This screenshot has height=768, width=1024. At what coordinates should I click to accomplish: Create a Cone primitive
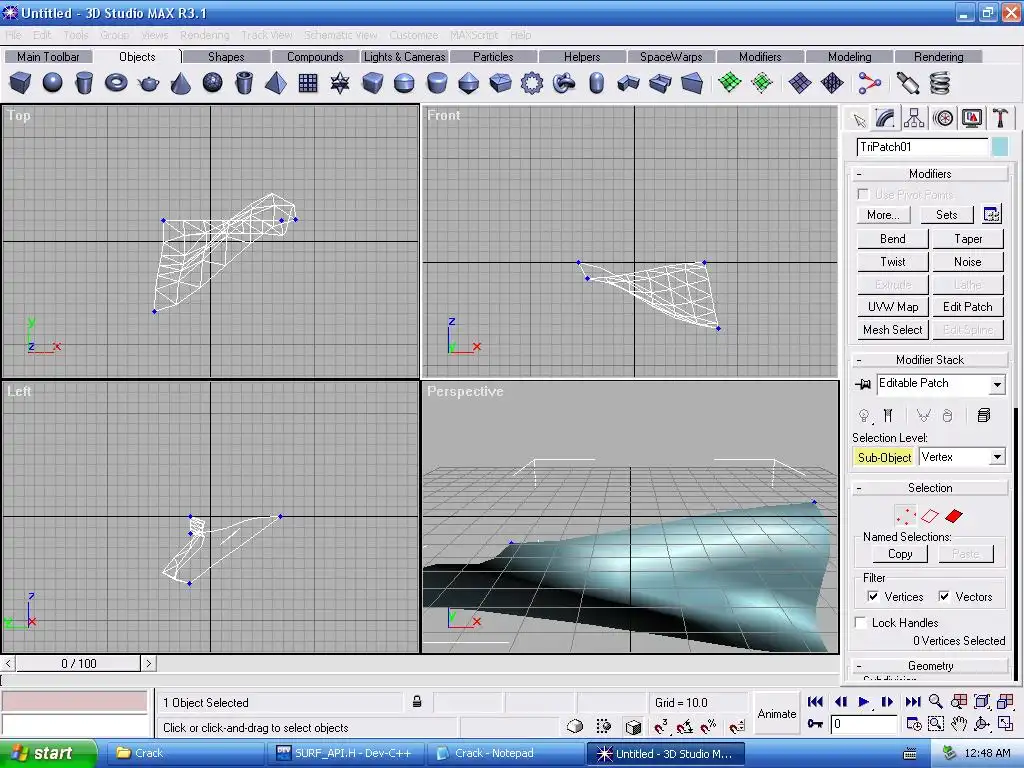180,83
